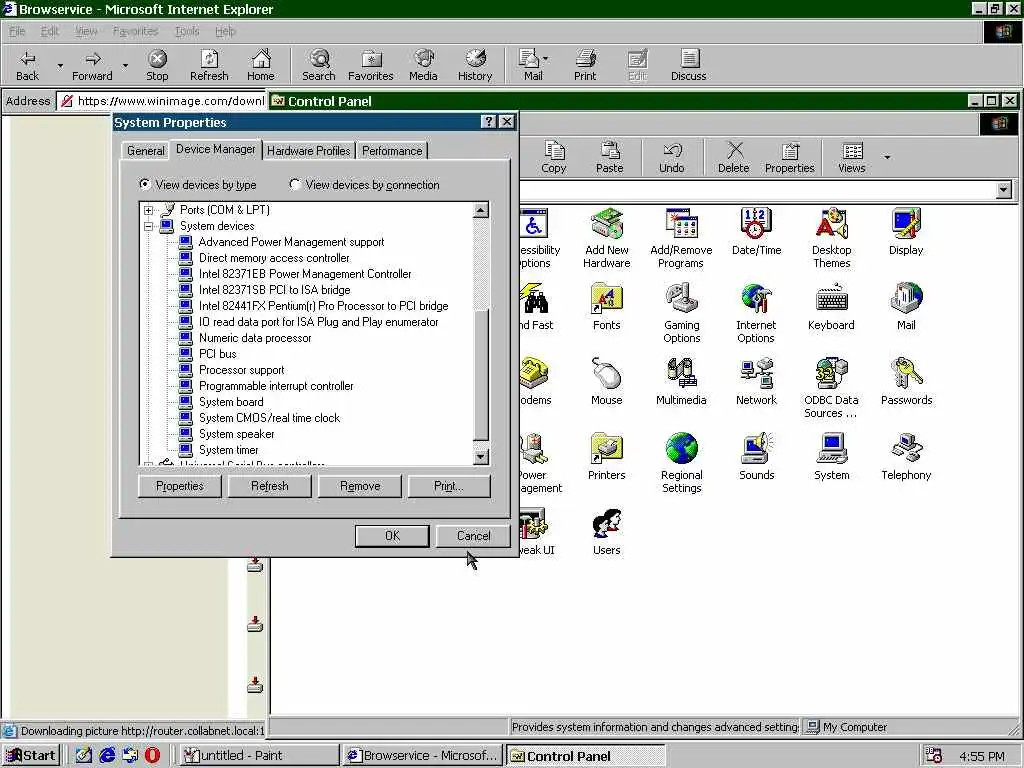Open the Start menu
The width and height of the screenshot is (1024, 768).
coord(31,756)
